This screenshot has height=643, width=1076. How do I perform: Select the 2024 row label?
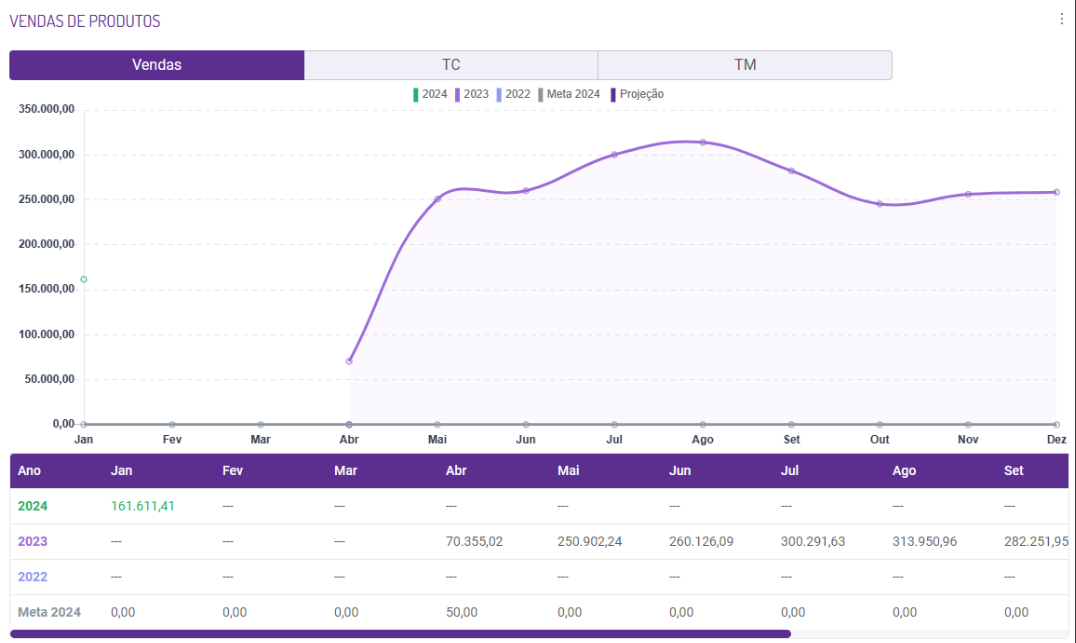[x=32, y=506]
